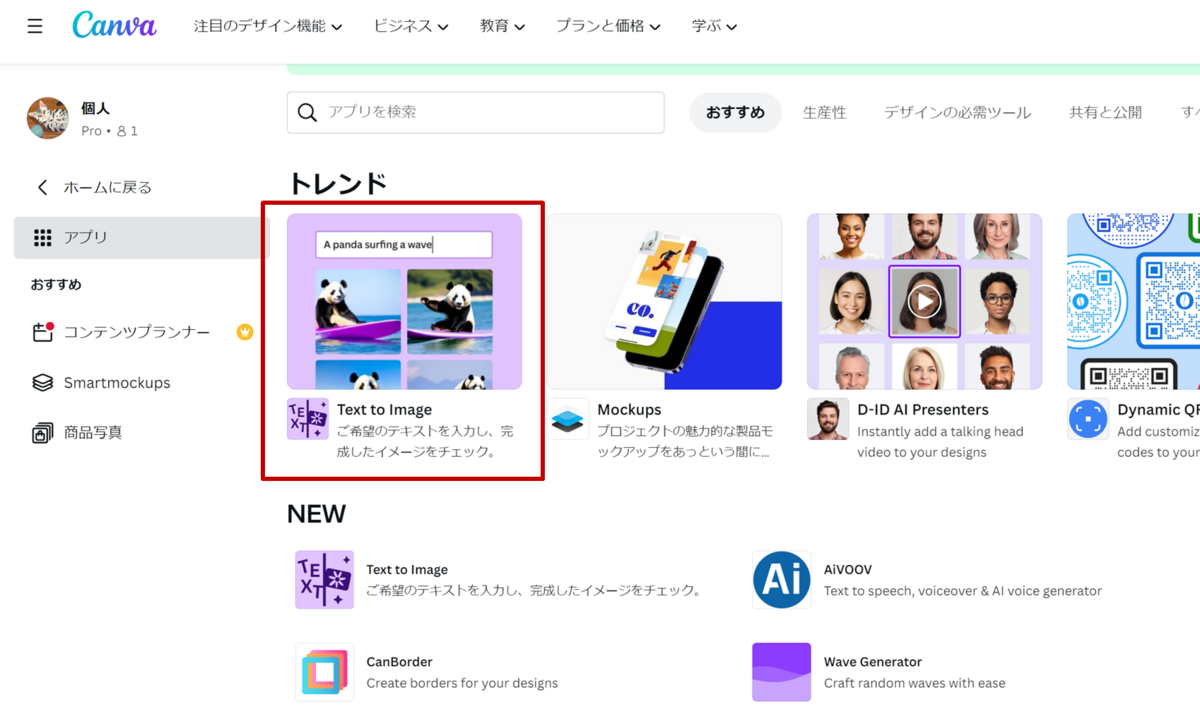Open the 教育 dropdown menu

coord(502,26)
